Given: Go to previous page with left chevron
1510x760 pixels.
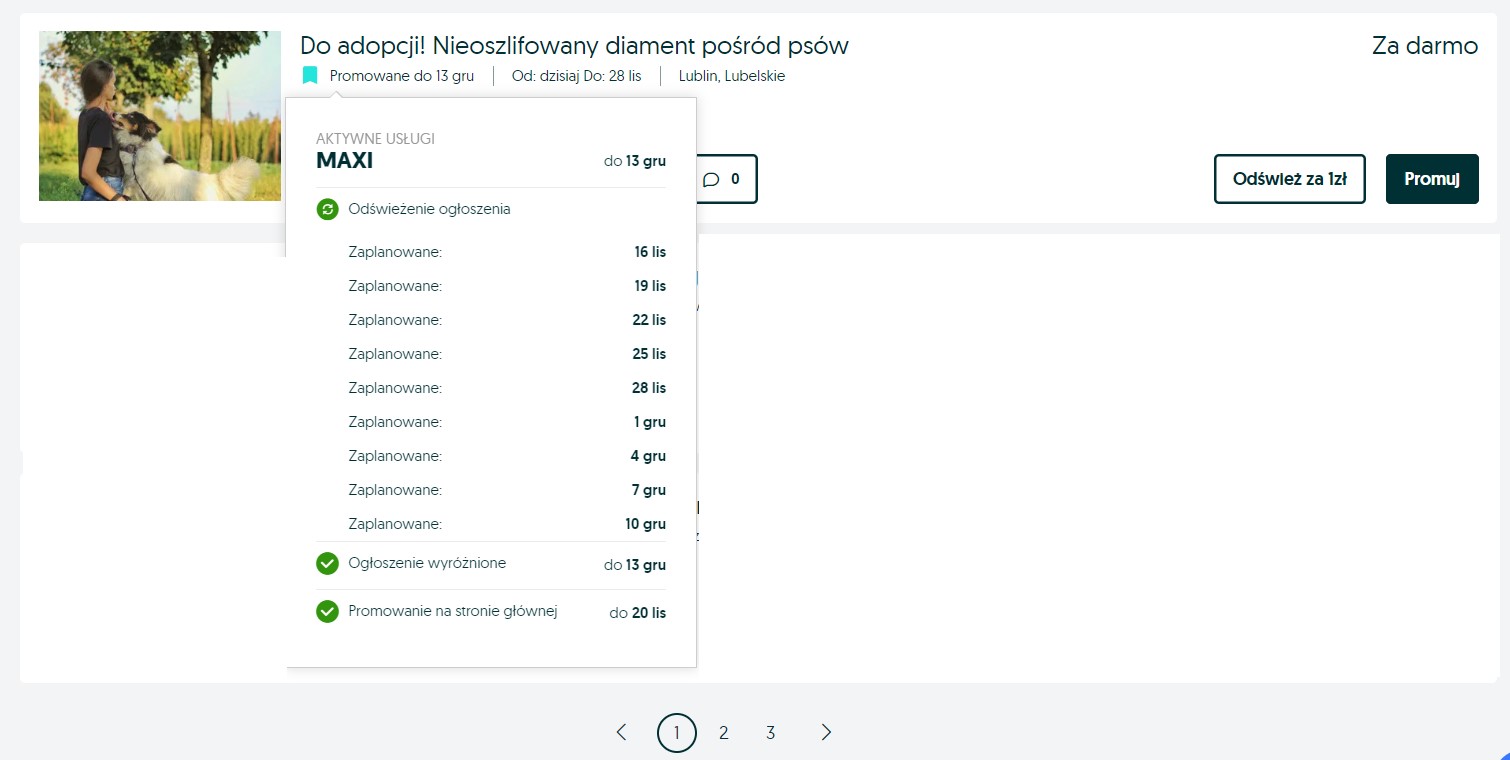Looking at the screenshot, I should coord(621,733).
